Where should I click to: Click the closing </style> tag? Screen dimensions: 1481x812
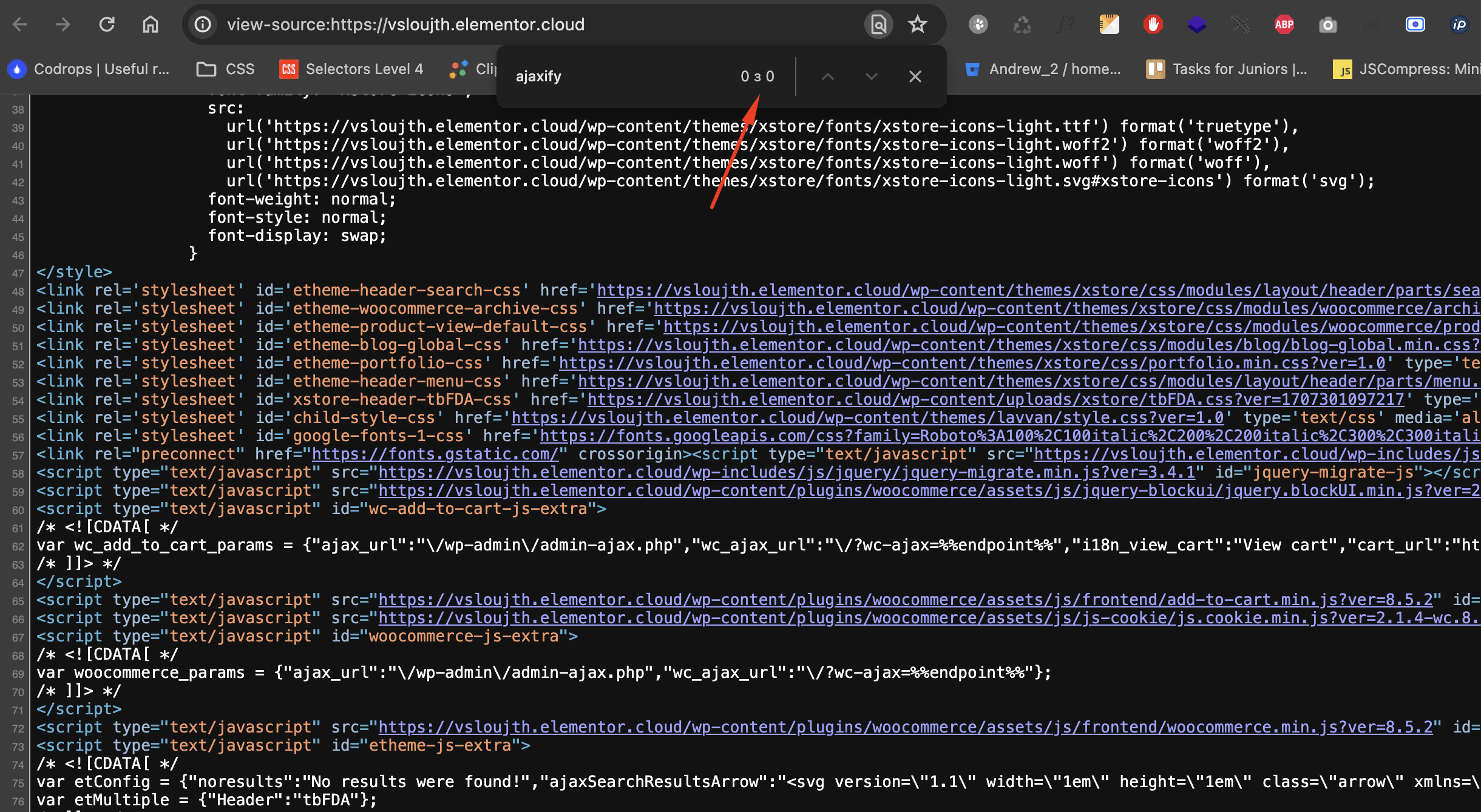[75, 272]
